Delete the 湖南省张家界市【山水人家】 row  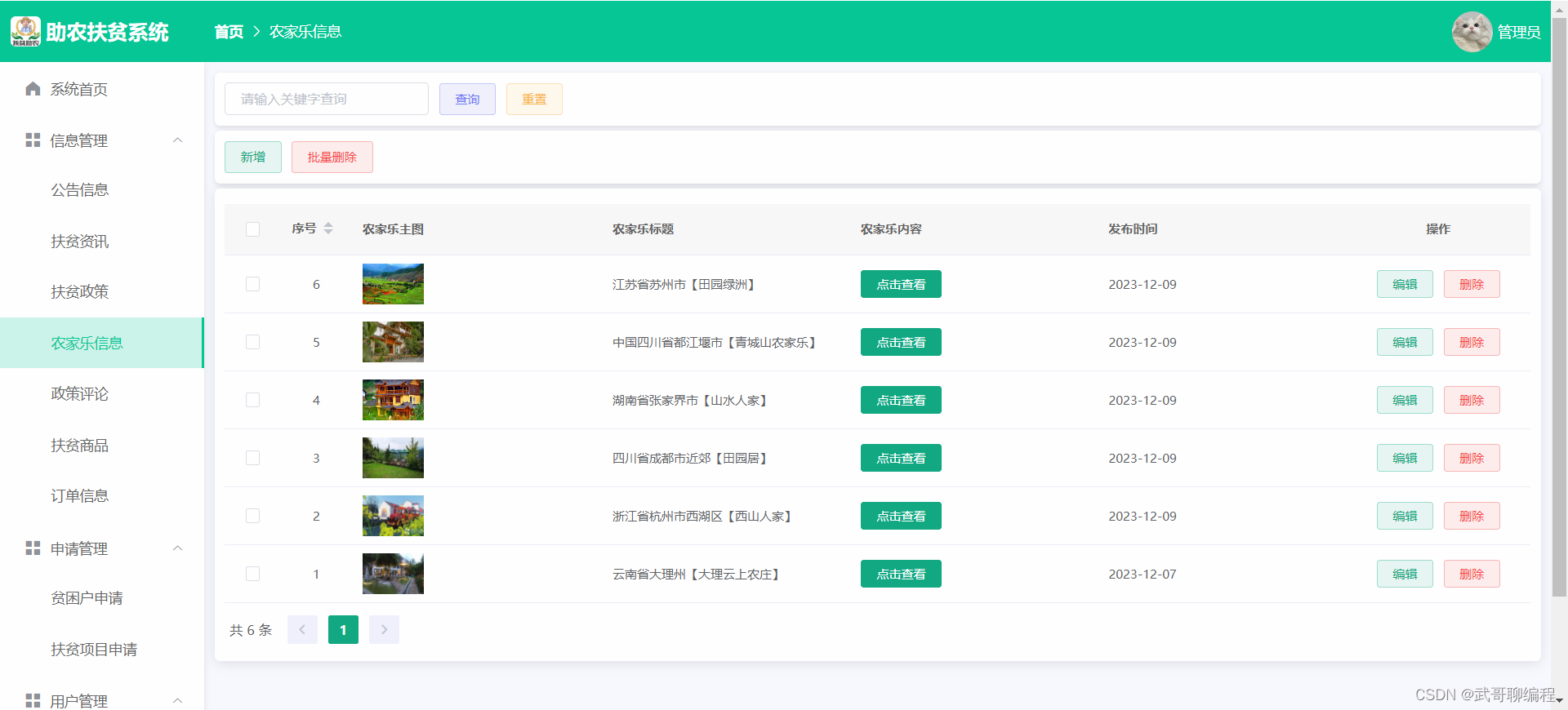[x=1472, y=400]
